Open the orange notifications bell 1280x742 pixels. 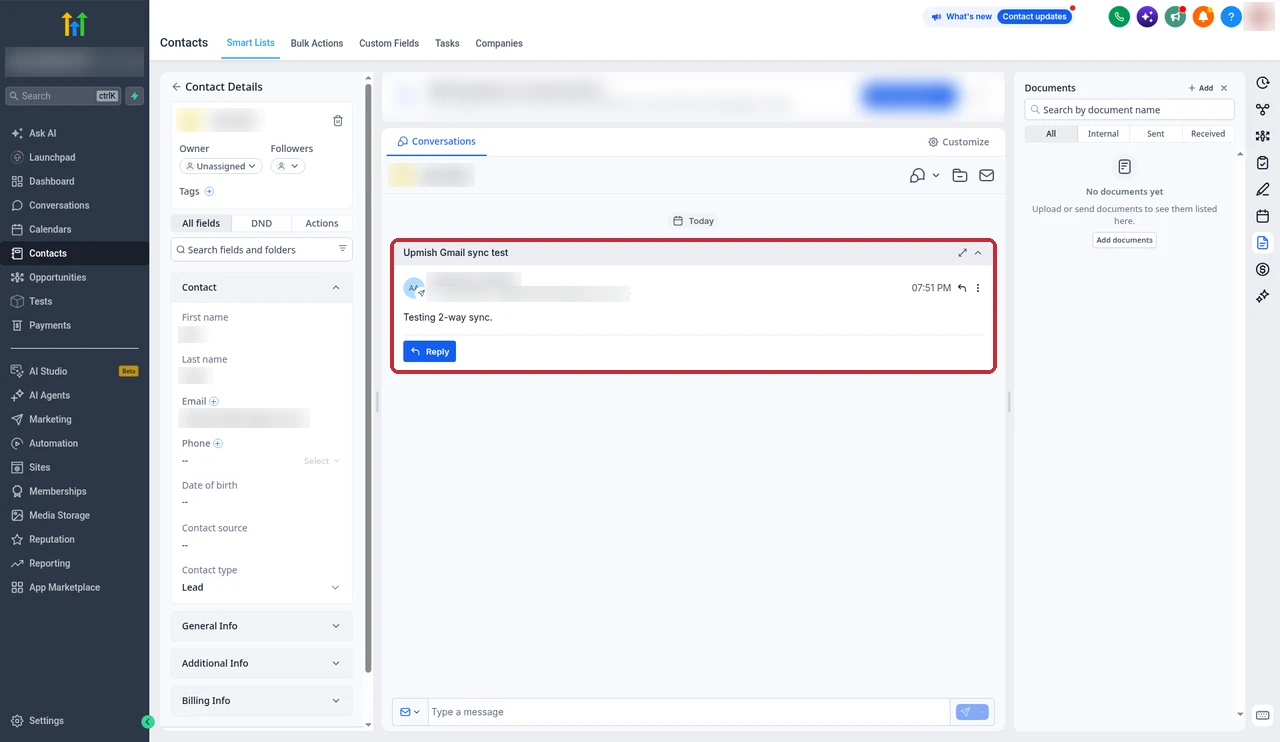1203,17
